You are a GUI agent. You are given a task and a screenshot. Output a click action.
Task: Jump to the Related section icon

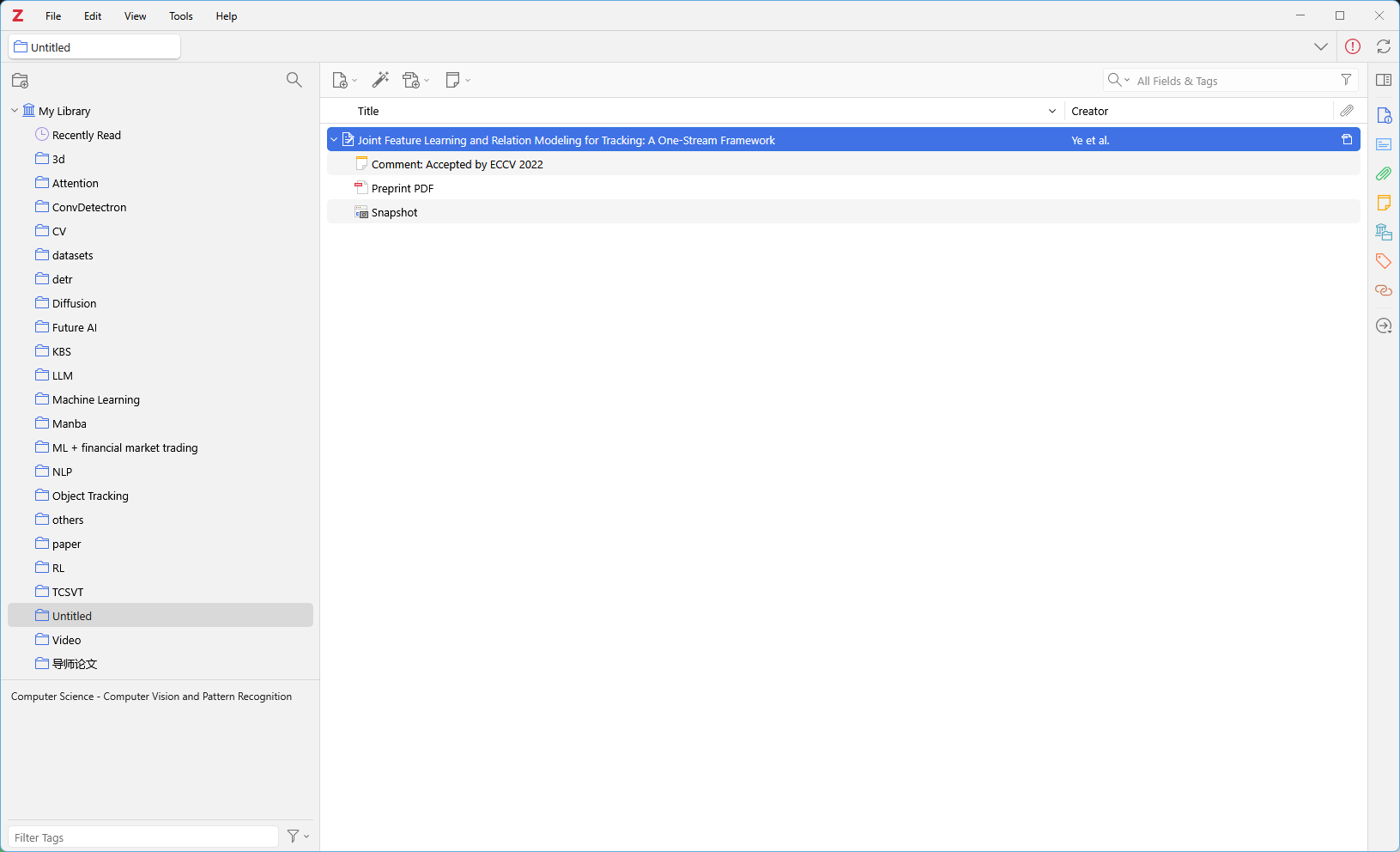point(1384,290)
